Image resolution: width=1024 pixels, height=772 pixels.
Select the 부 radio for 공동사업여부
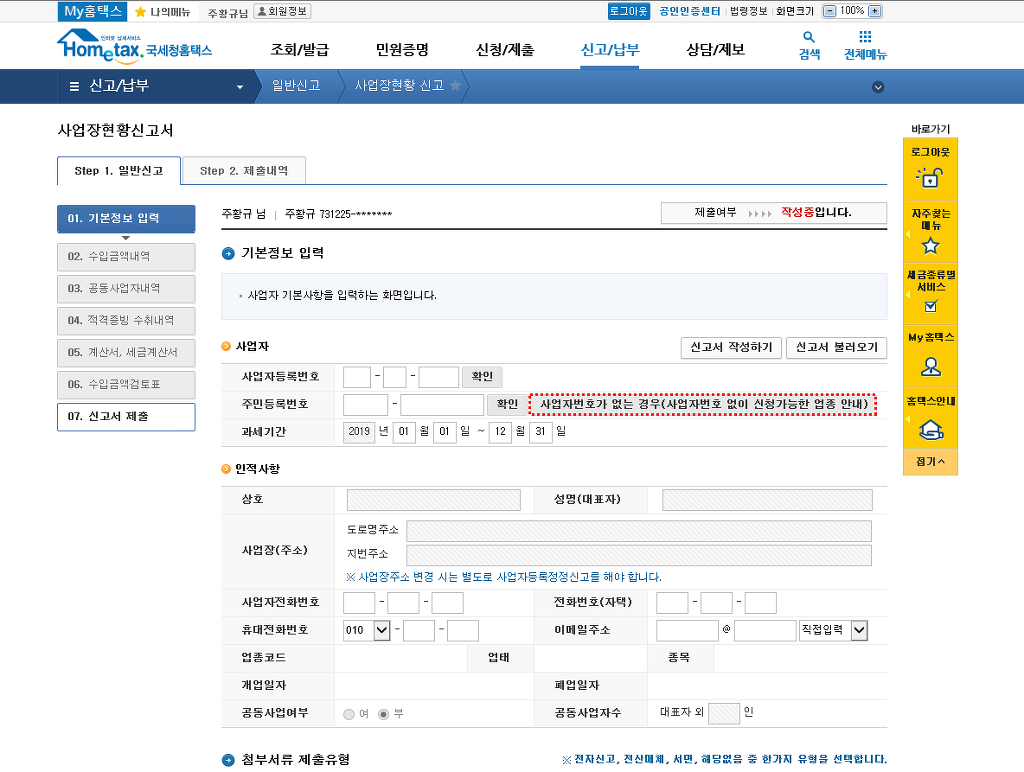pyautogui.click(x=384, y=714)
